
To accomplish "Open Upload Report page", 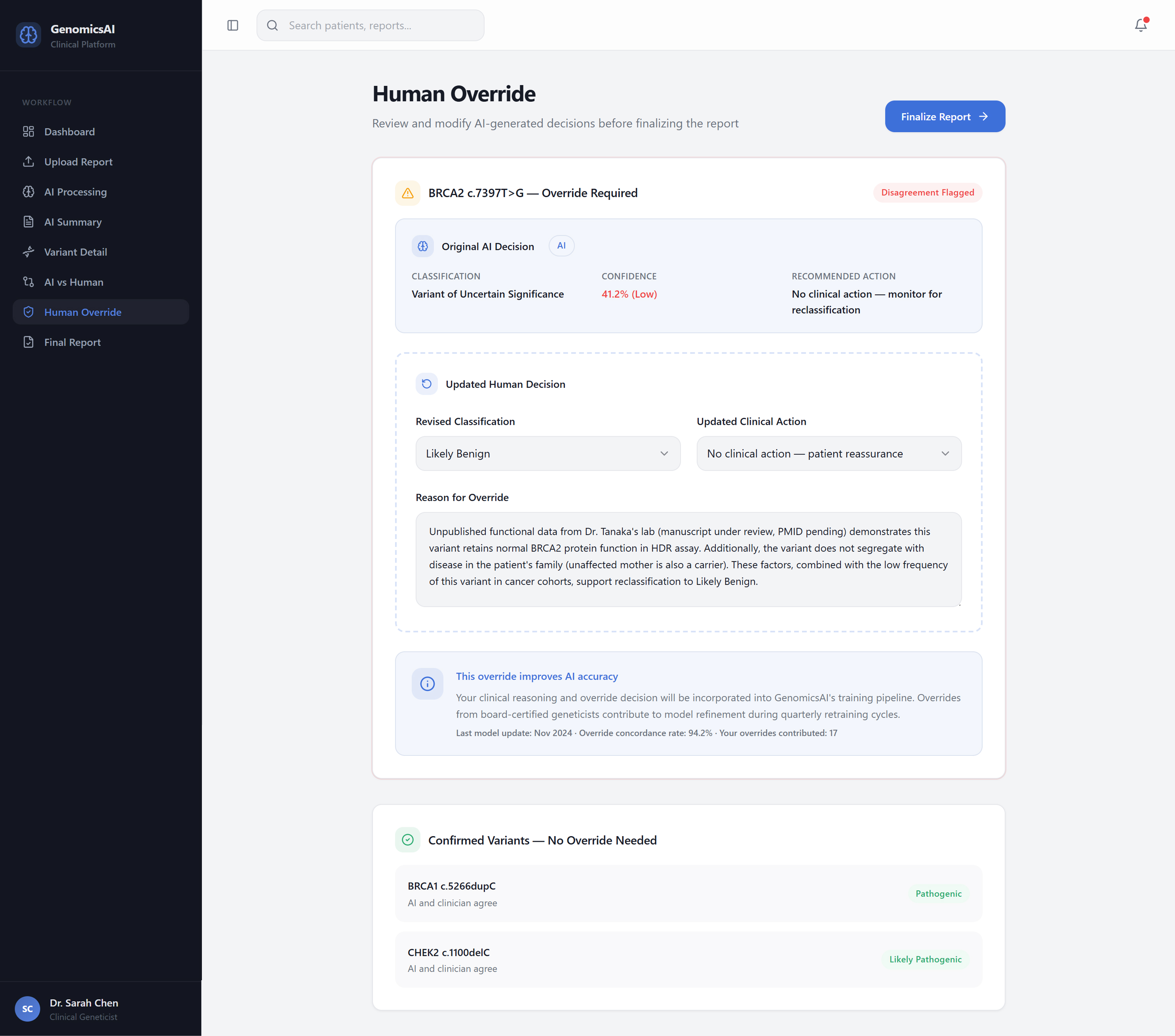I will coord(101,161).
